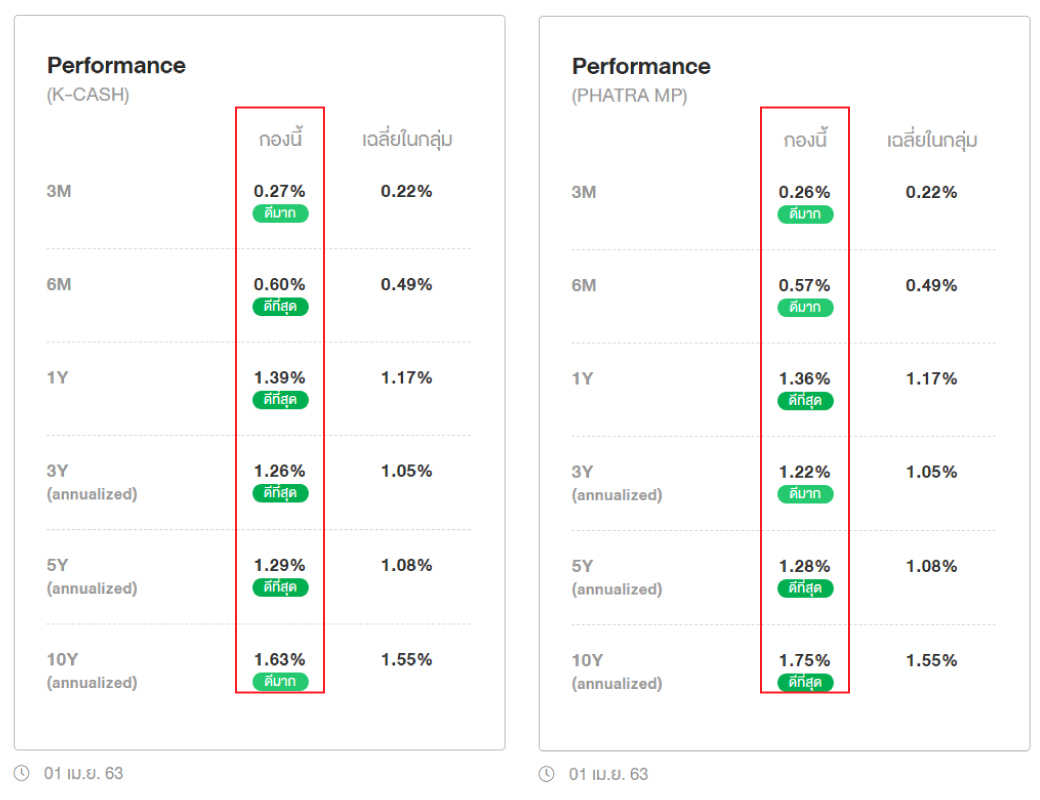
Task: Click the clock icon below the K-CASH card
Action: click(22, 773)
